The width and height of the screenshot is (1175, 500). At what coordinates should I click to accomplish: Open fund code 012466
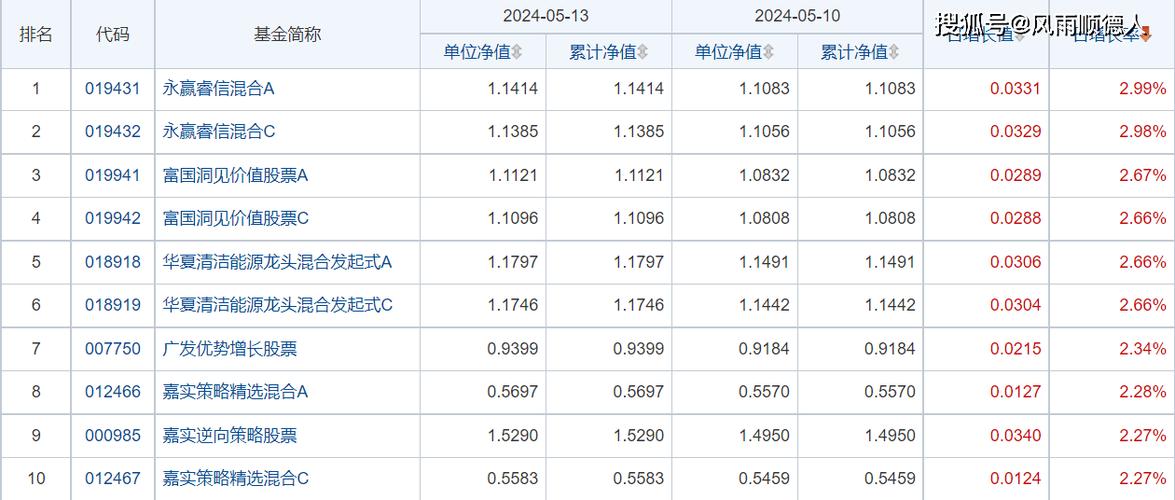coord(112,392)
